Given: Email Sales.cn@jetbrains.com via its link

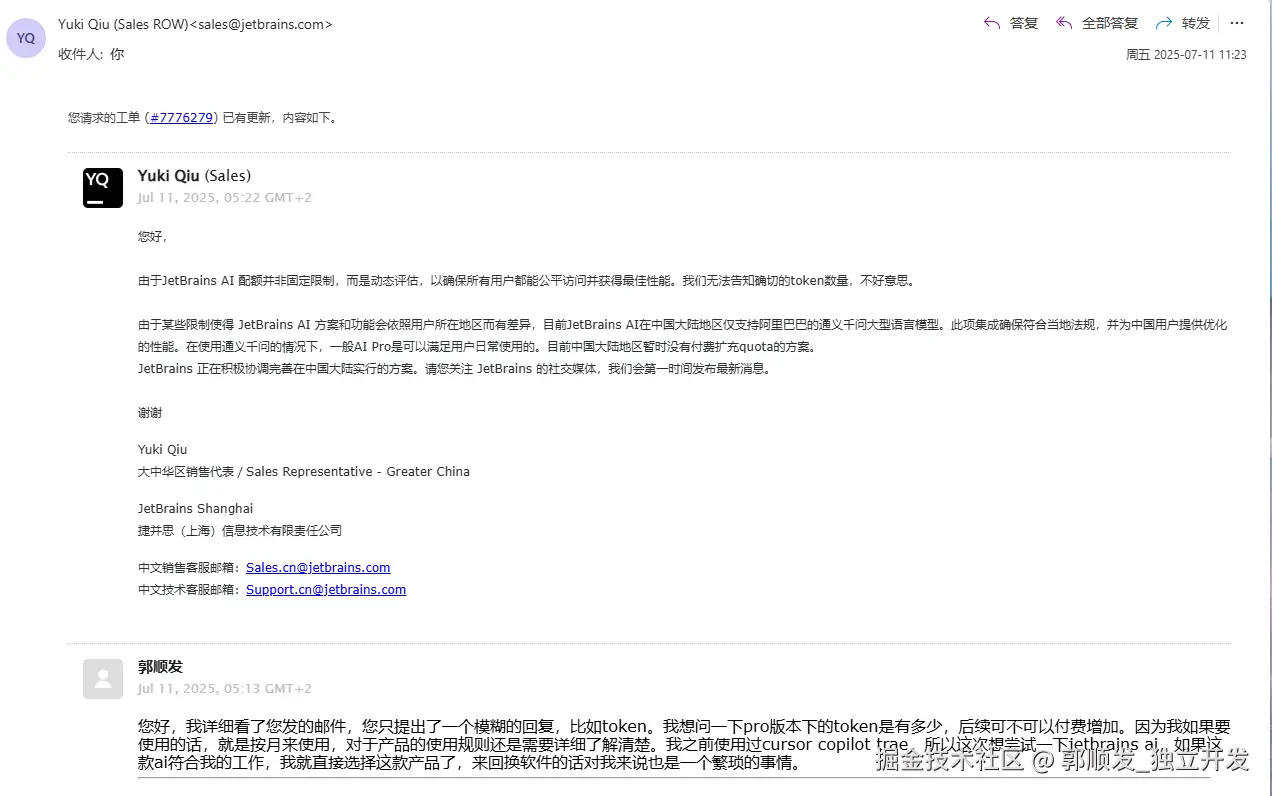Looking at the screenshot, I should click(317, 567).
